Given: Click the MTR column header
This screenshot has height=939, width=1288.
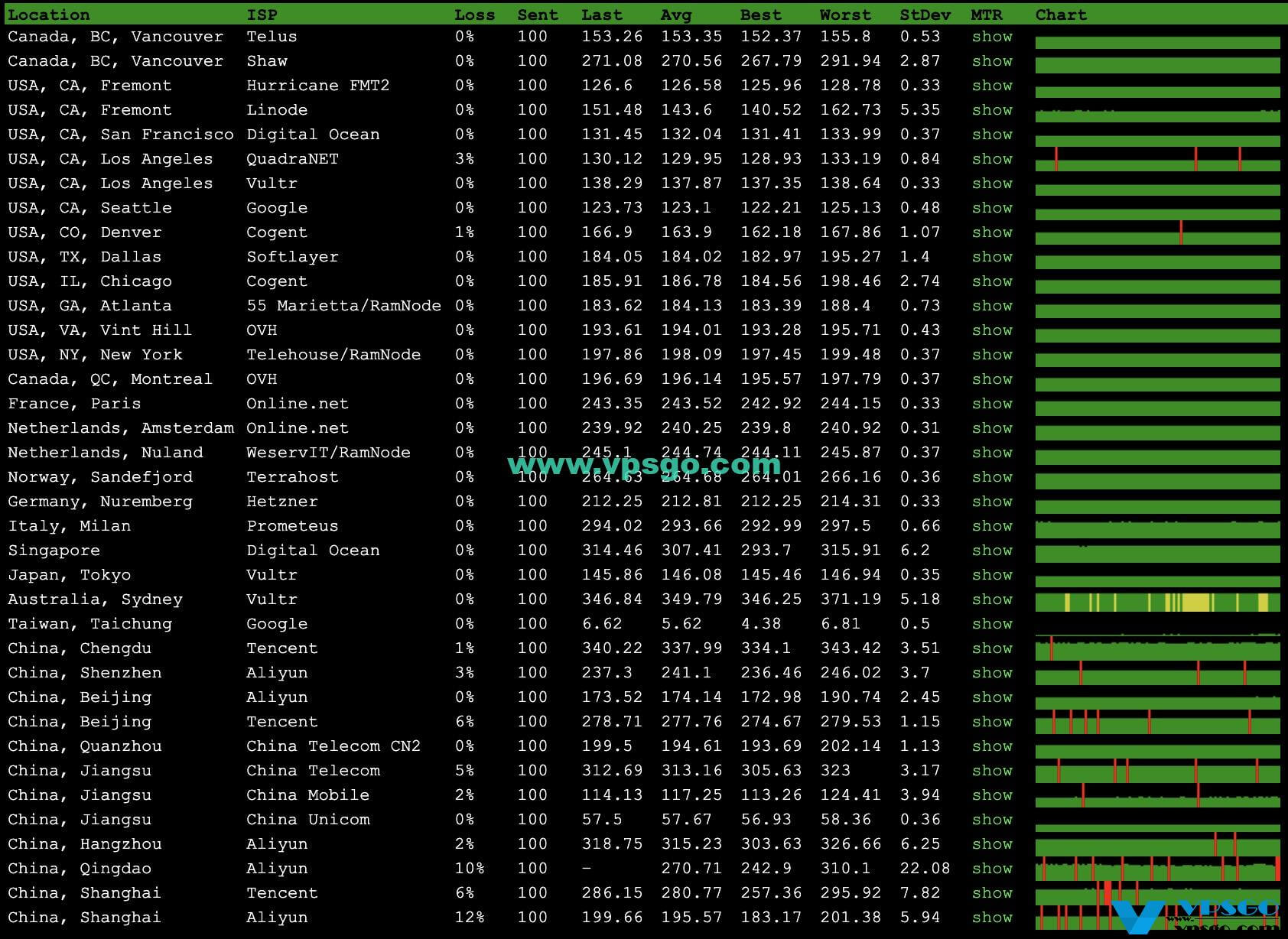Looking at the screenshot, I should (x=987, y=15).
